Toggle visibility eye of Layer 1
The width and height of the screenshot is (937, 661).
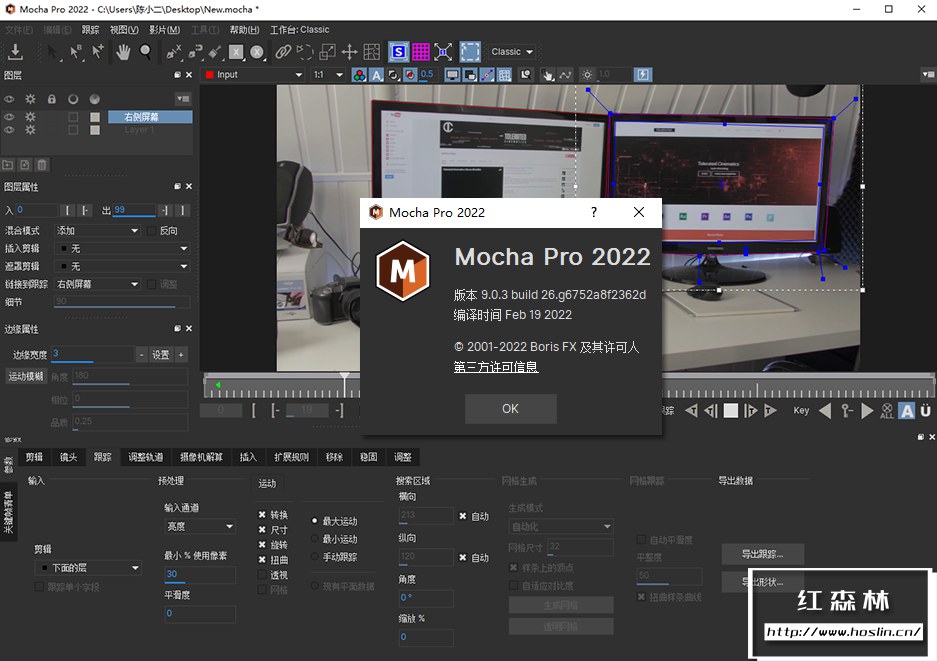10,130
